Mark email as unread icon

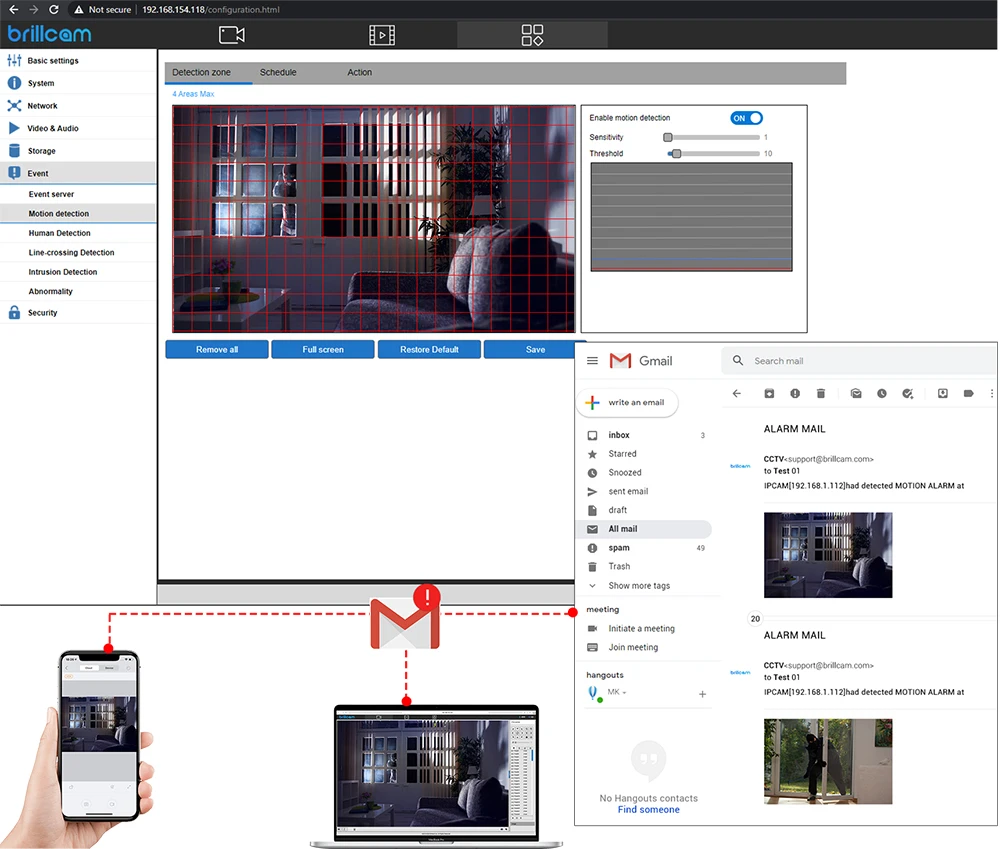click(x=856, y=394)
